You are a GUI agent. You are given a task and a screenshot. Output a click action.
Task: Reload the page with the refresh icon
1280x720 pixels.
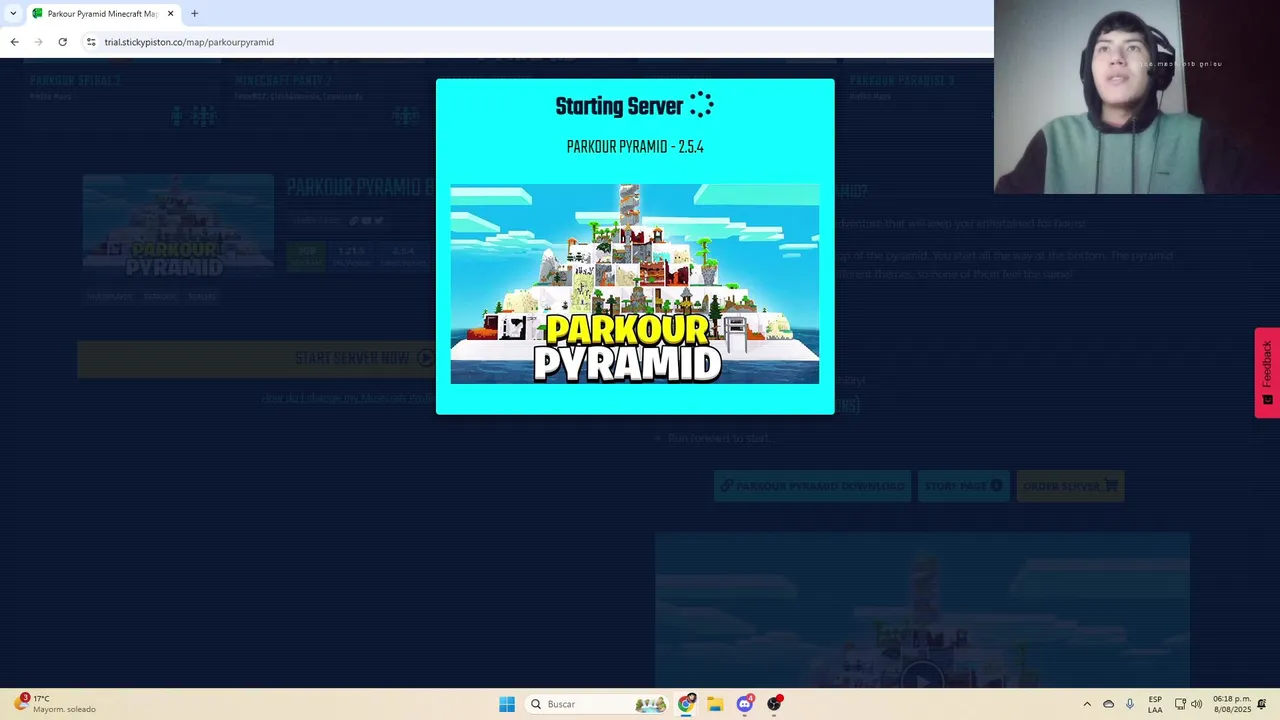62,42
